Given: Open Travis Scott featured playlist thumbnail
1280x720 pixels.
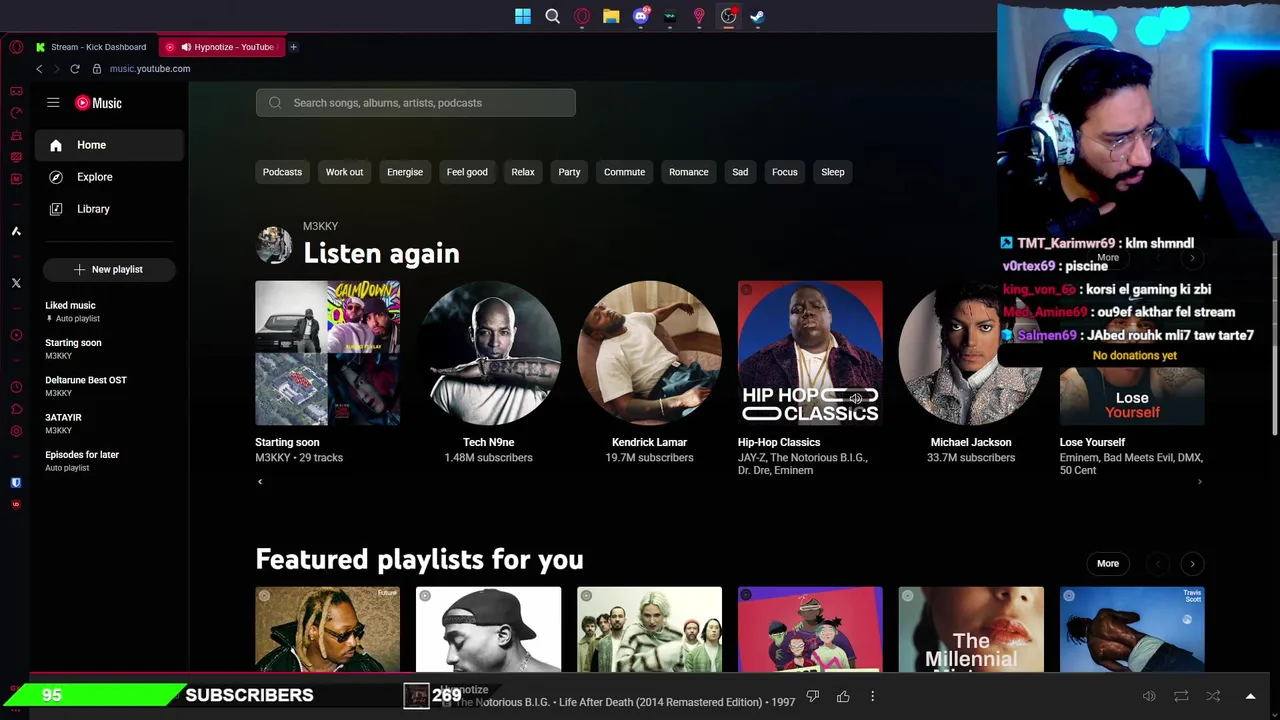Looking at the screenshot, I should pos(1132,629).
